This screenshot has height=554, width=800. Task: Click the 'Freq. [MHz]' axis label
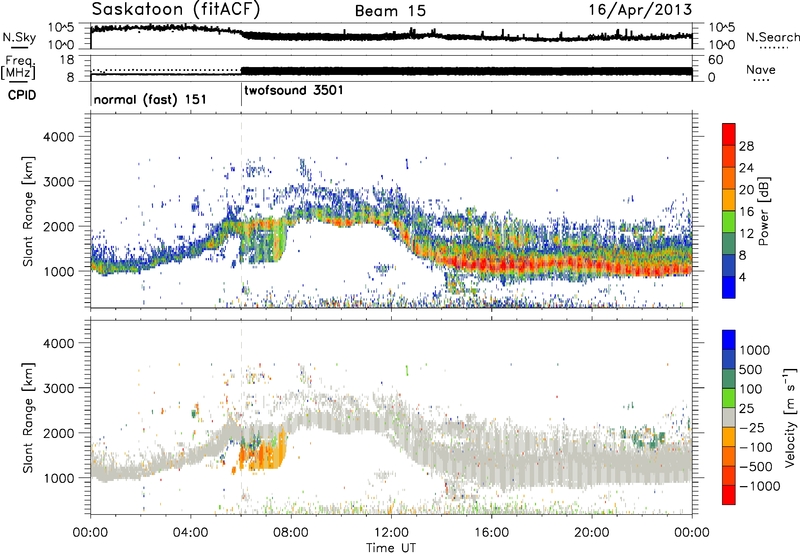(x=18, y=67)
